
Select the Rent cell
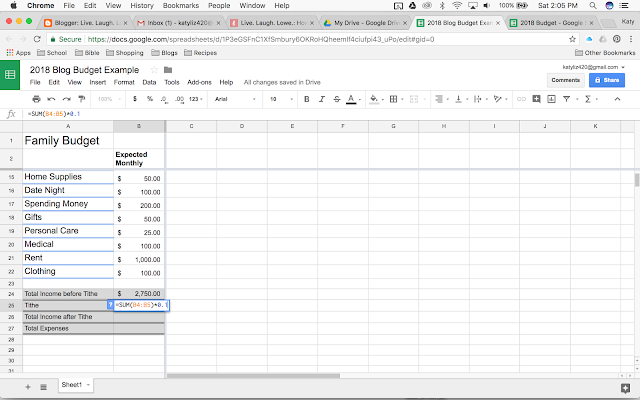68,258
